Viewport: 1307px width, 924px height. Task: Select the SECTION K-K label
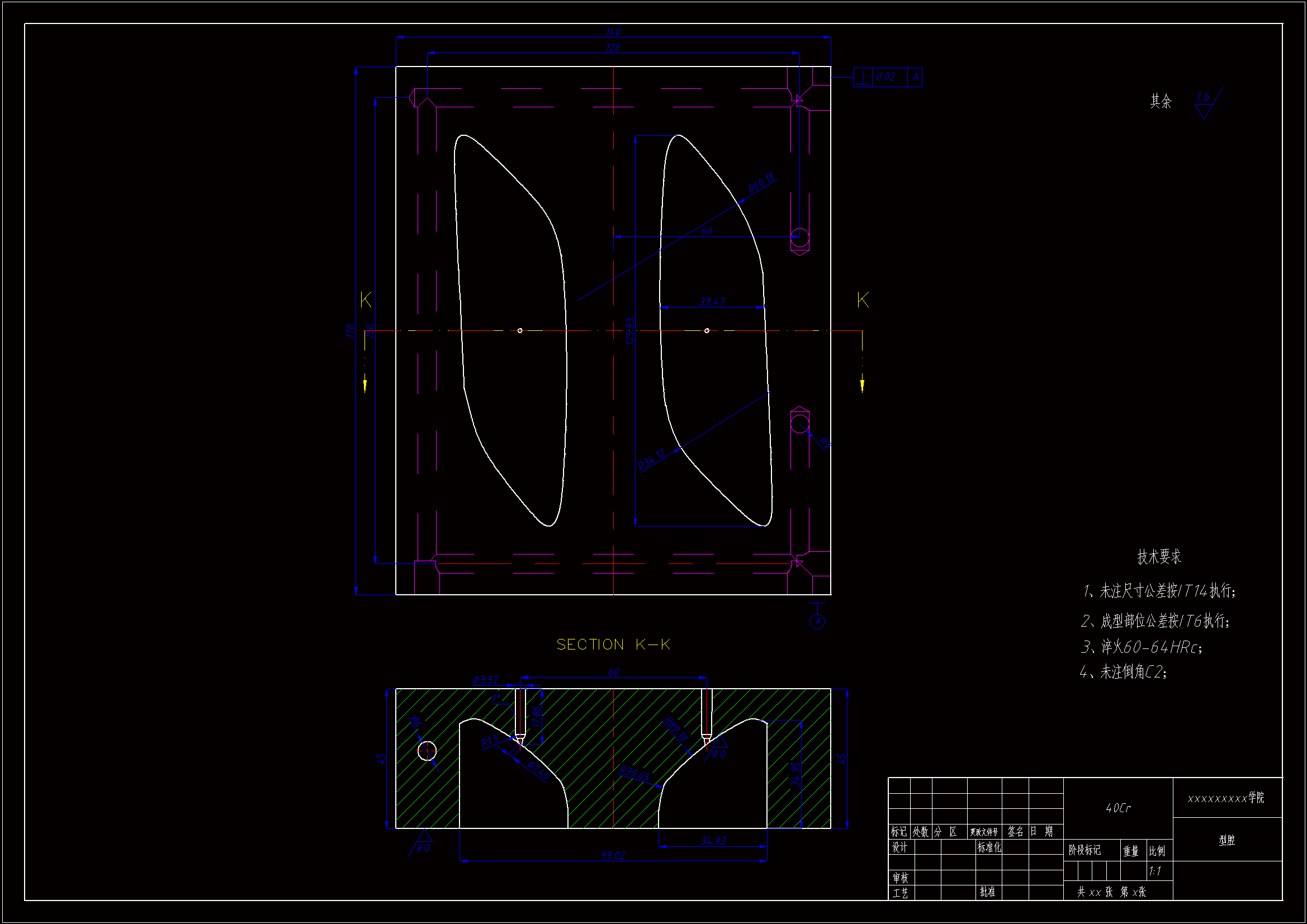tap(613, 645)
